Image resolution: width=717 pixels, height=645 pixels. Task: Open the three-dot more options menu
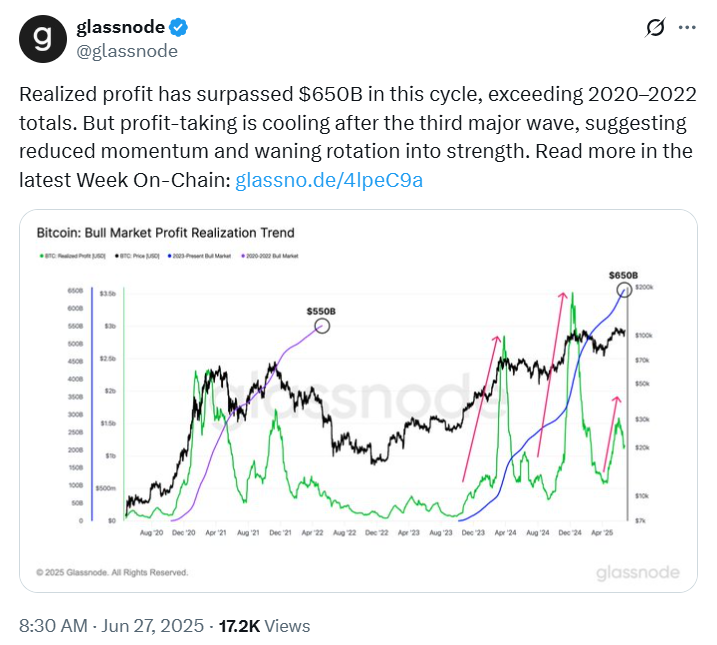687,27
